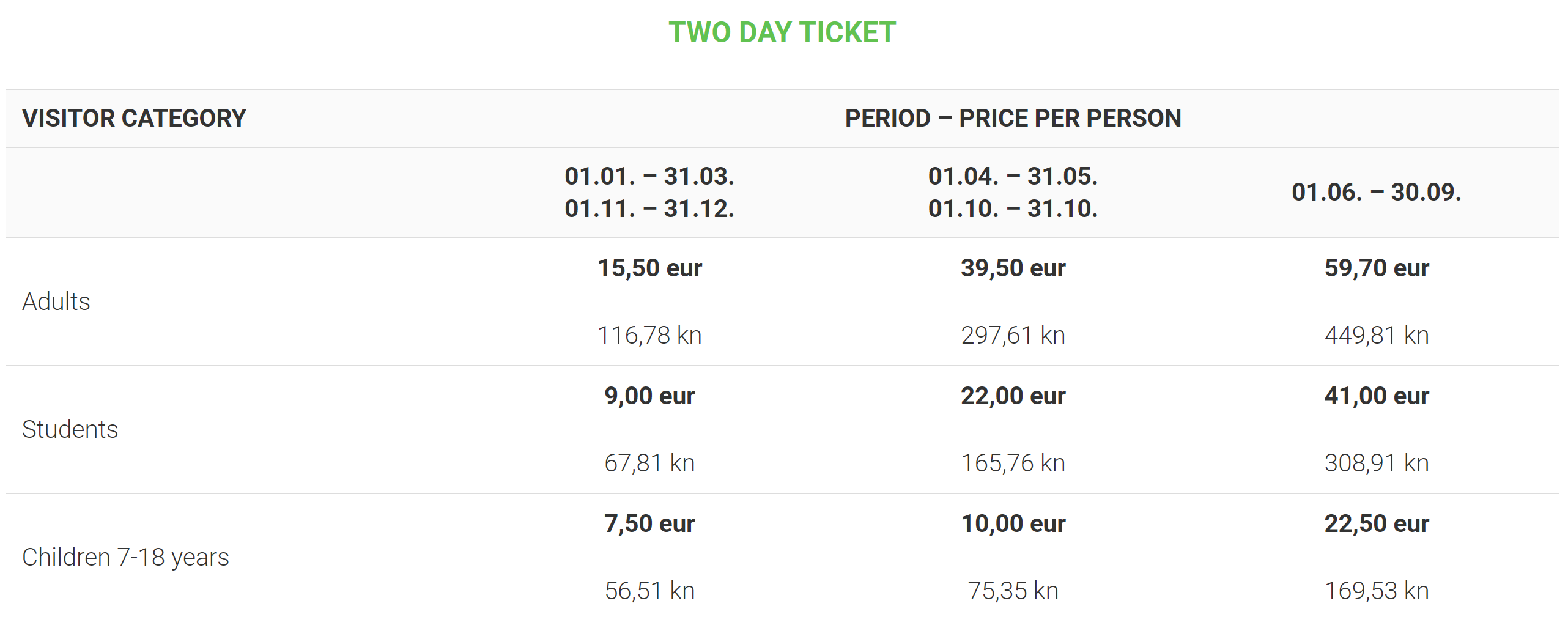Select the Adults 15,50 eur price
Screen dimensions: 1568x628
(x=649, y=268)
